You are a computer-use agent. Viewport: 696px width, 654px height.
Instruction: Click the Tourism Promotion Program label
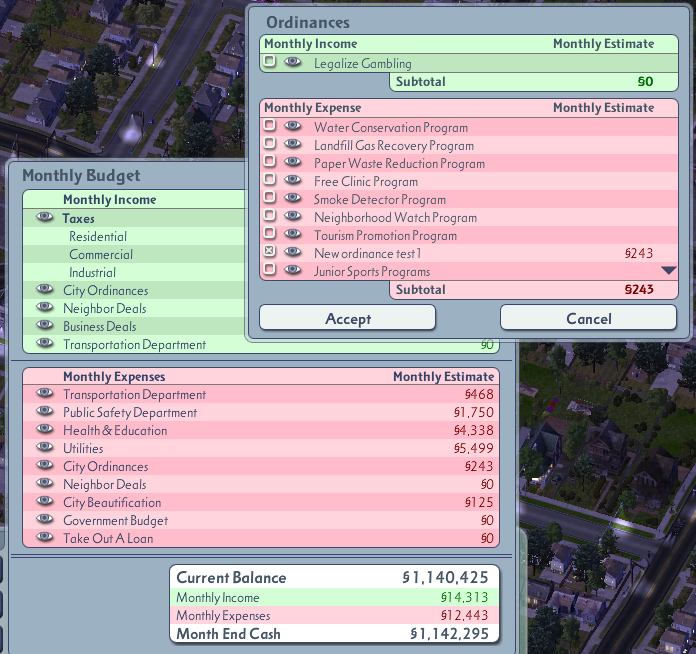point(385,235)
